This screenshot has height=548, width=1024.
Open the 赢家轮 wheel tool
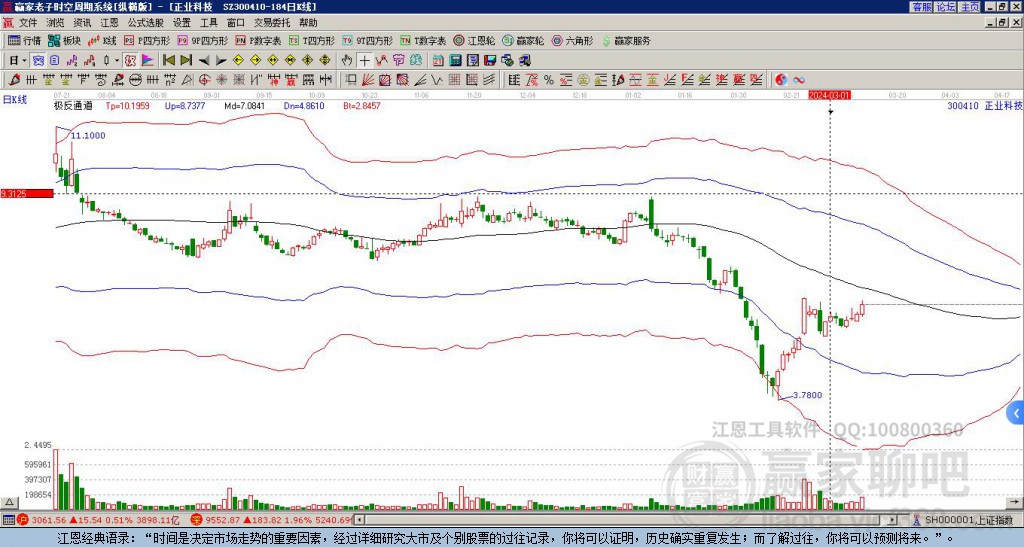tap(523, 40)
